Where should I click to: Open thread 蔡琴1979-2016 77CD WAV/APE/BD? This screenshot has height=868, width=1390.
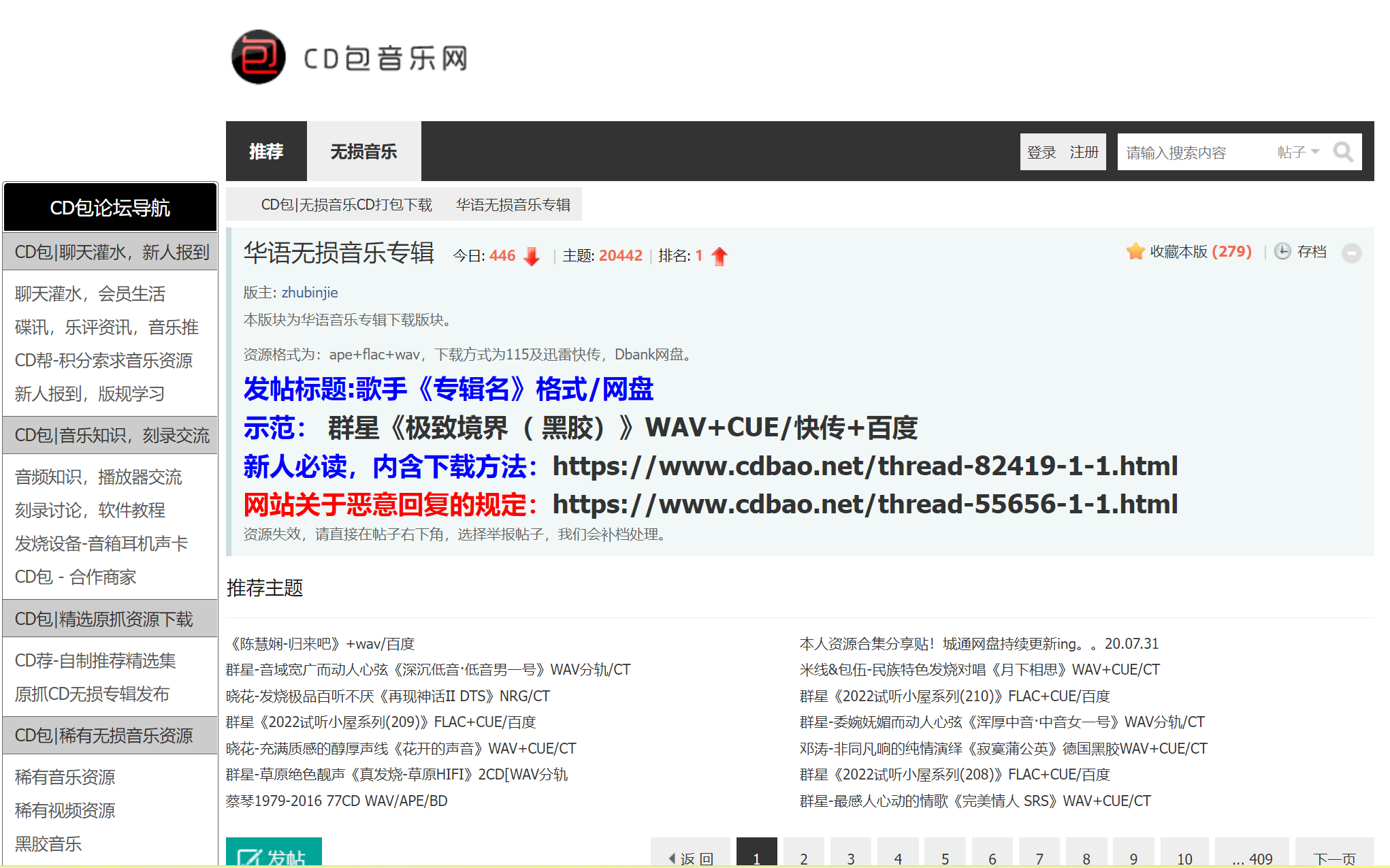[x=337, y=801]
